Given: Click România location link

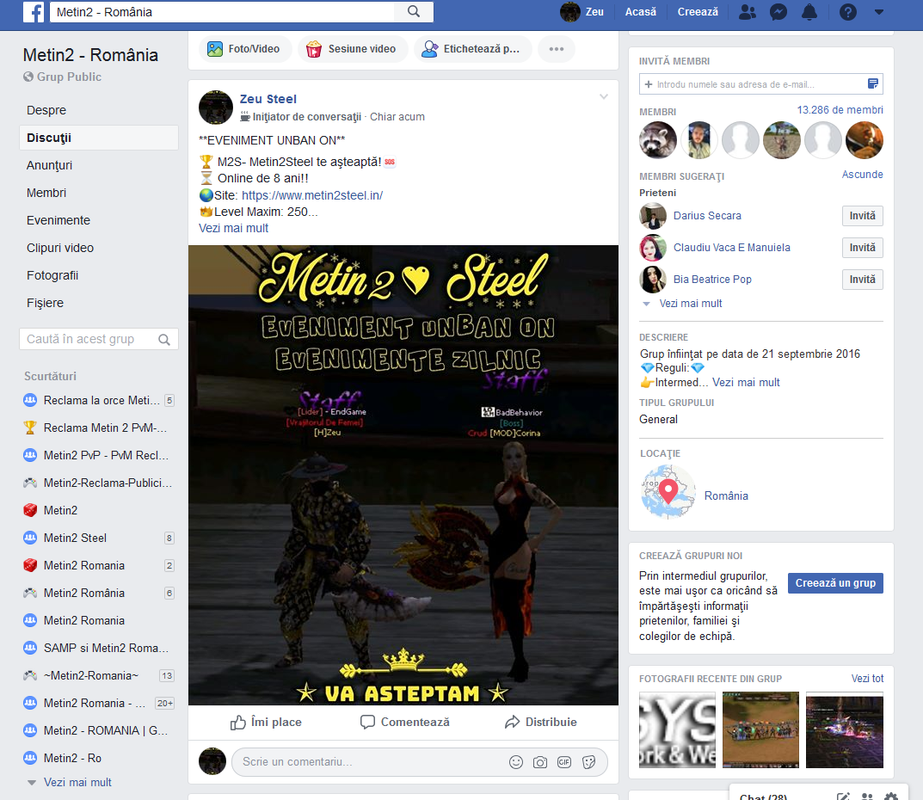Looking at the screenshot, I should pos(726,496).
